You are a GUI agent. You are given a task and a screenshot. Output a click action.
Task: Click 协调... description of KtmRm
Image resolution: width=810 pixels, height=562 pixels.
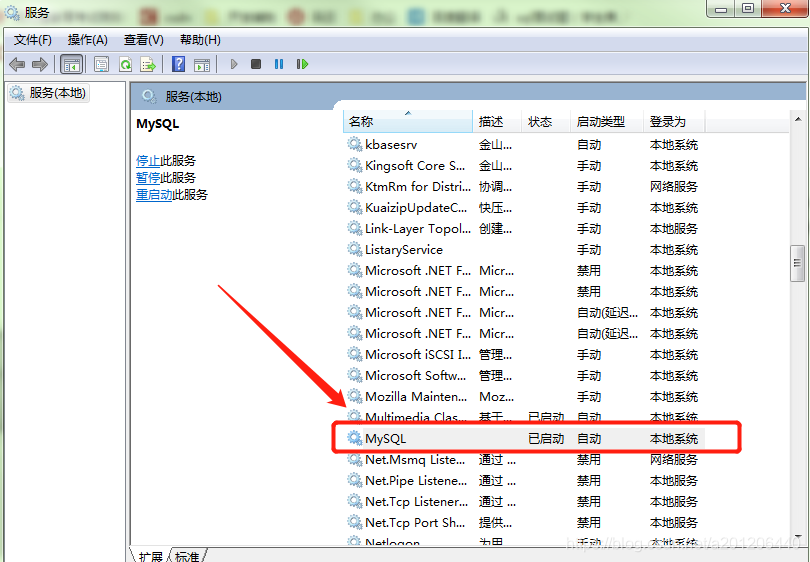point(495,186)
